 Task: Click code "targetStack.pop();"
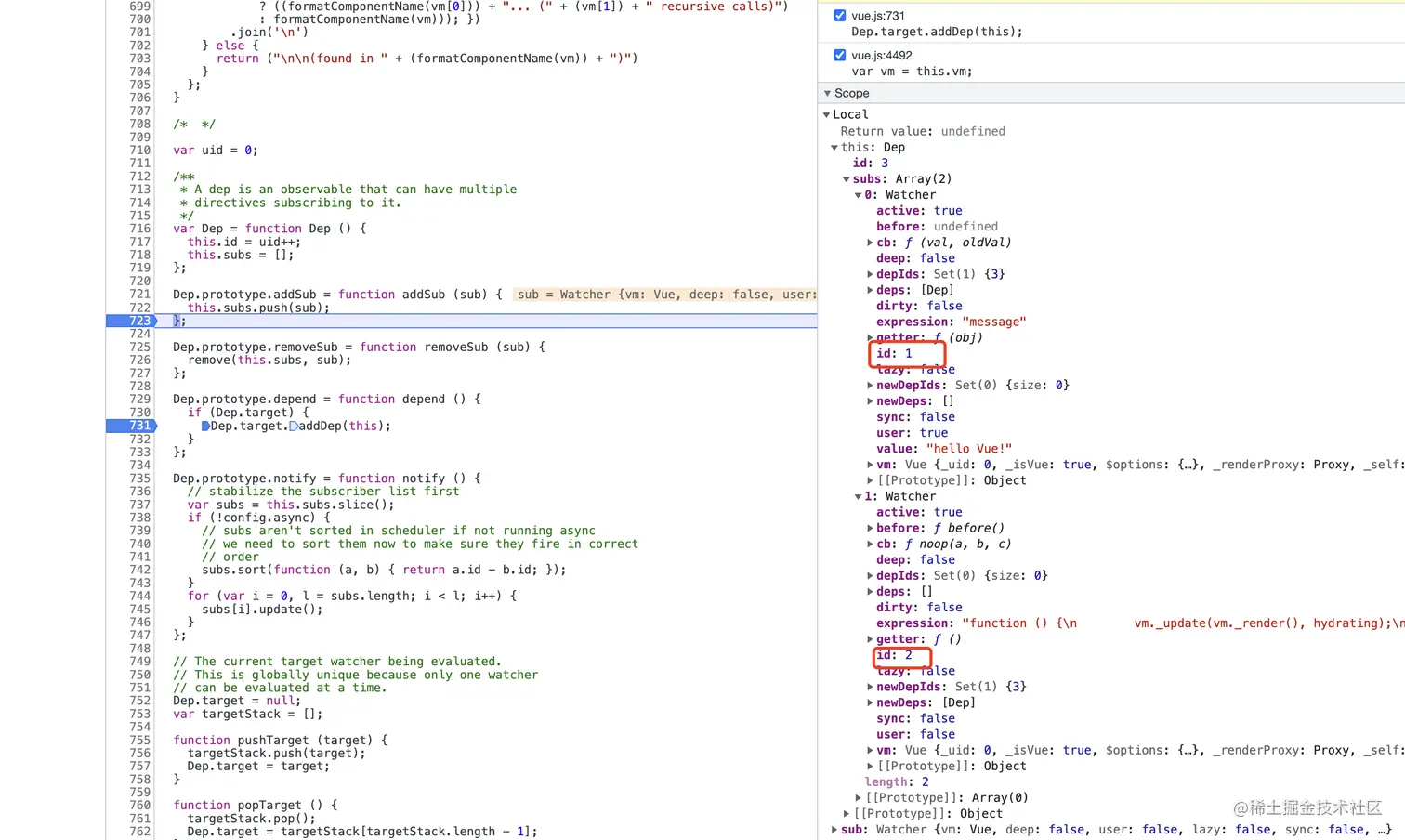tap(252, 819)
